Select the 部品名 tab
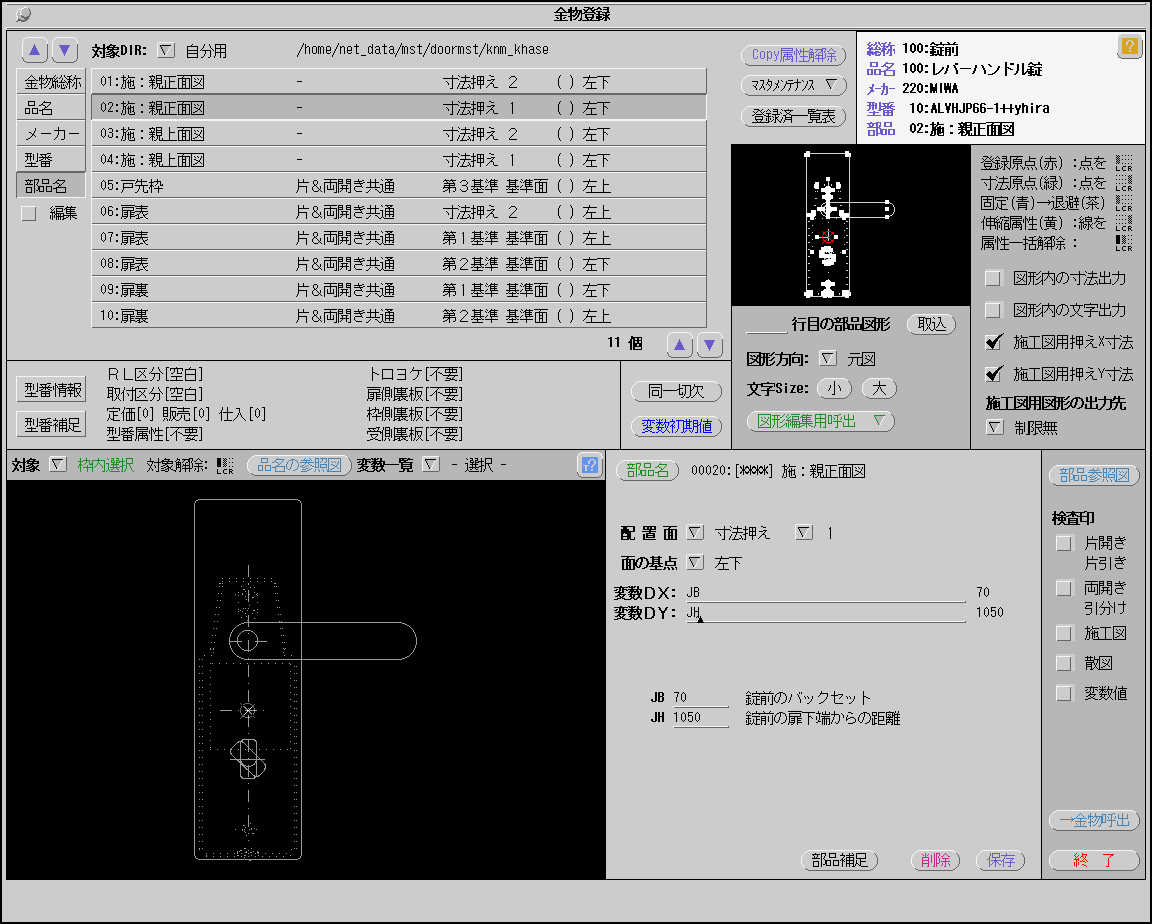The image size is (1152, 924). click(x=51, y=186)
